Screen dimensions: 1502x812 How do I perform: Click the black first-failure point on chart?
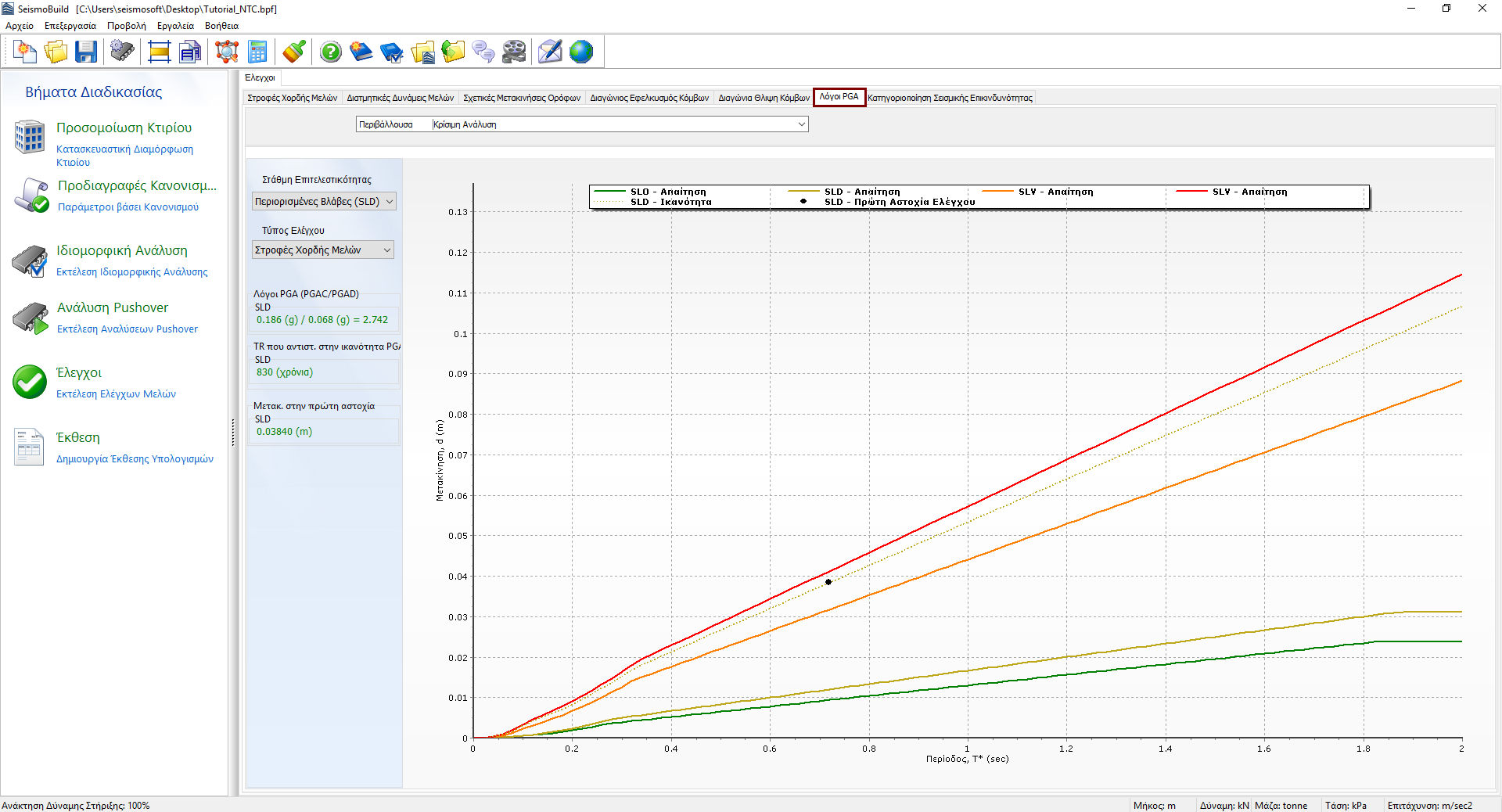828,582
